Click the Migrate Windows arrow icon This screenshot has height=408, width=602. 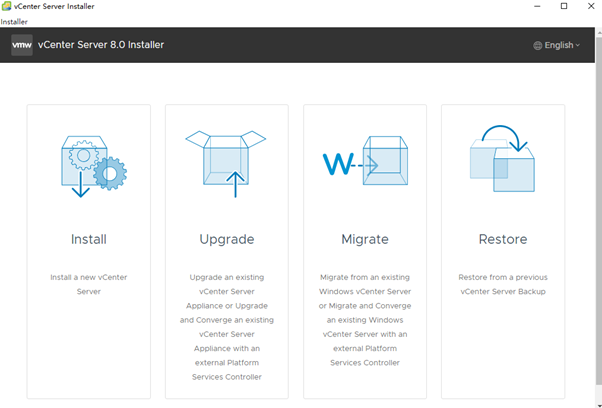tap(365, 160)
